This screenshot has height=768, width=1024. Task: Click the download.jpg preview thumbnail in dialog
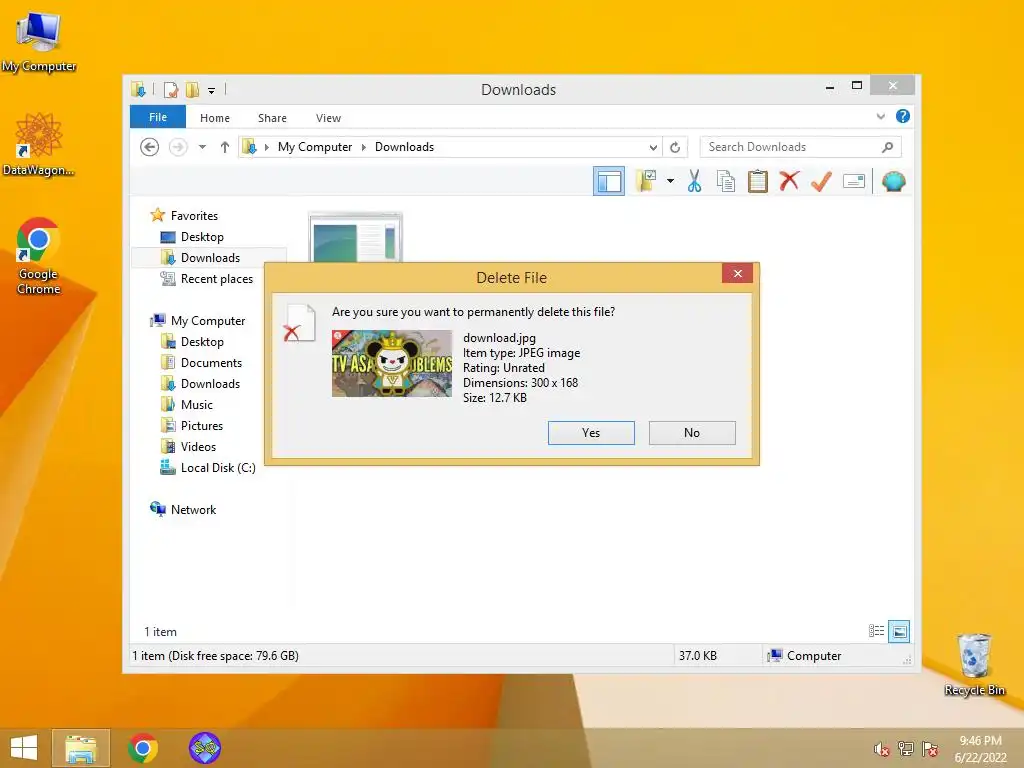(x=392, y=363)
